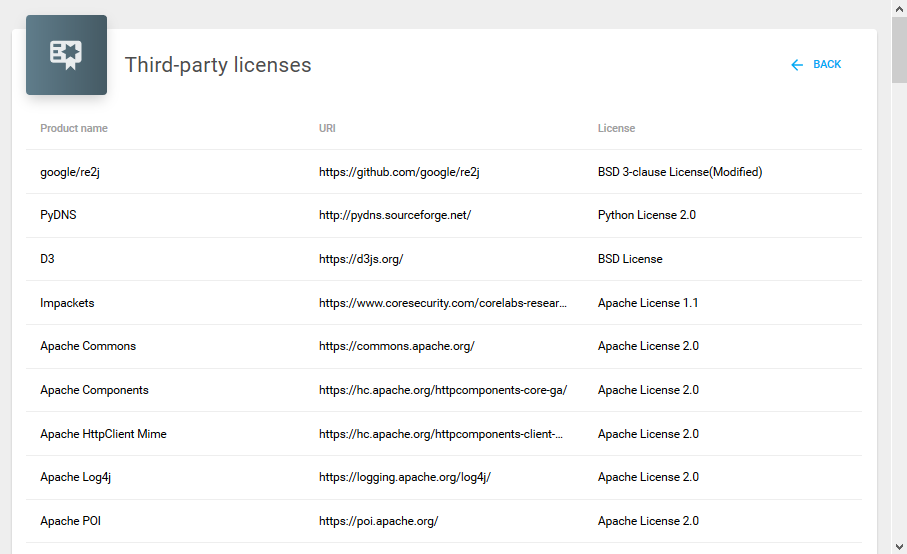Viewport: 907px width, 554px height.
Task: Click the scrollbar up arrow
Action: 898,8
